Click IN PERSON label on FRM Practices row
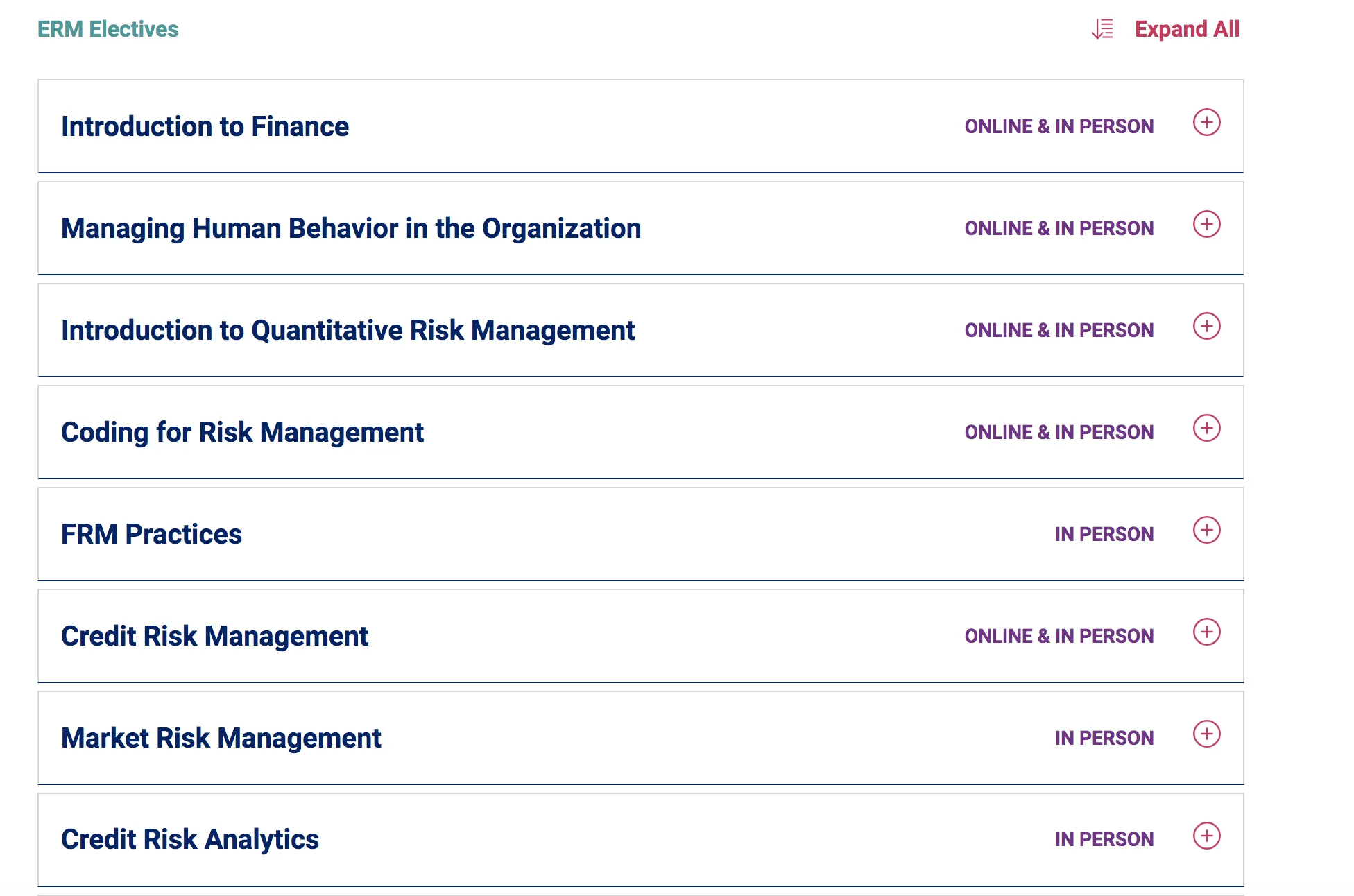 pos(1104,535)
